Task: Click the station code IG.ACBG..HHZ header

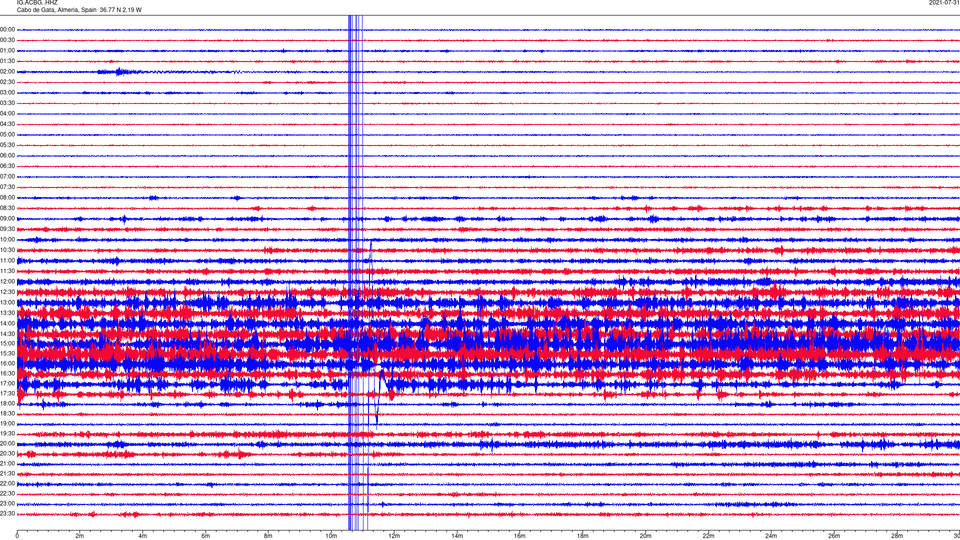Action: tap(37, 2)
